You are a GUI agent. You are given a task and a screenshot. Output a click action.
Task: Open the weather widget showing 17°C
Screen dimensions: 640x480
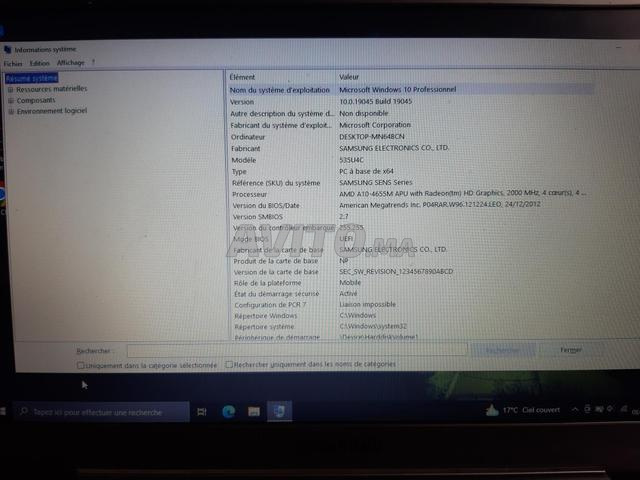point(522,410)
